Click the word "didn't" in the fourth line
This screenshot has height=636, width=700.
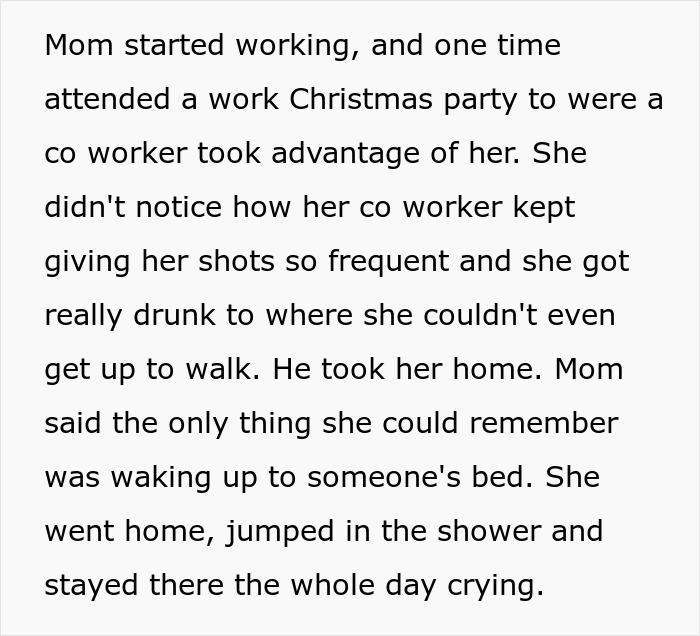pyautogui.click(x=85, y=207)
